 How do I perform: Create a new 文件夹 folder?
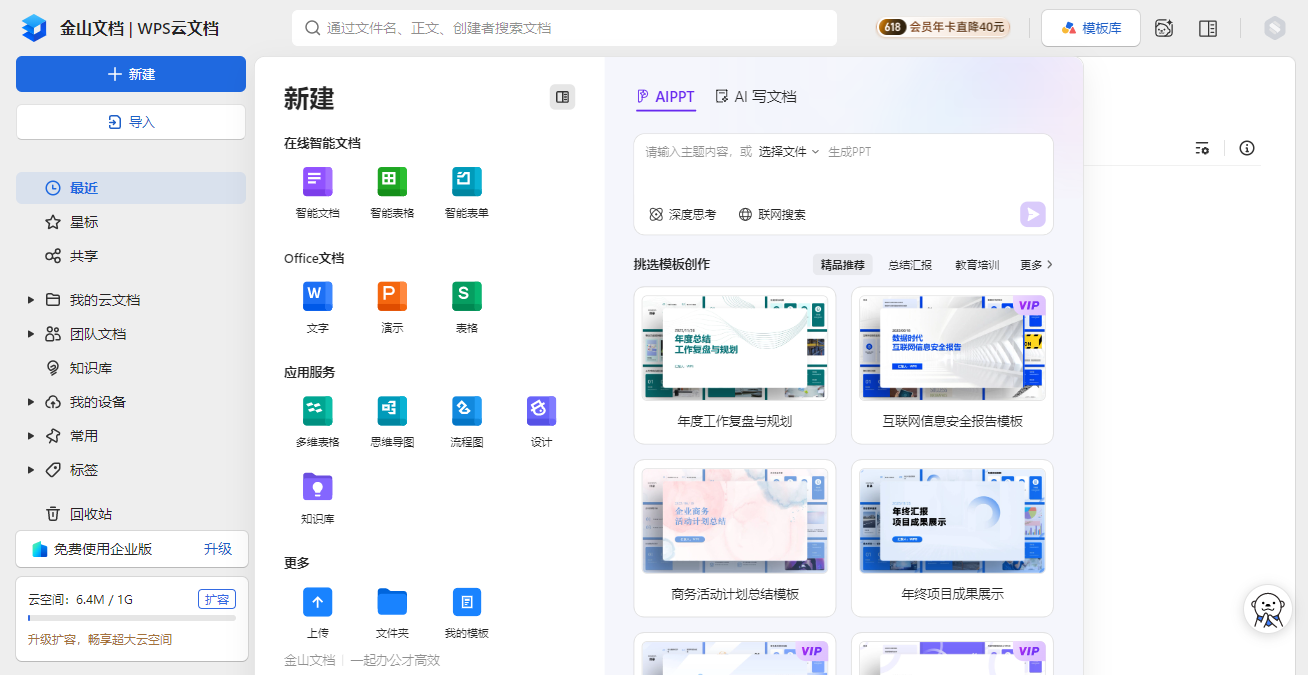click(x=392, y=612)
